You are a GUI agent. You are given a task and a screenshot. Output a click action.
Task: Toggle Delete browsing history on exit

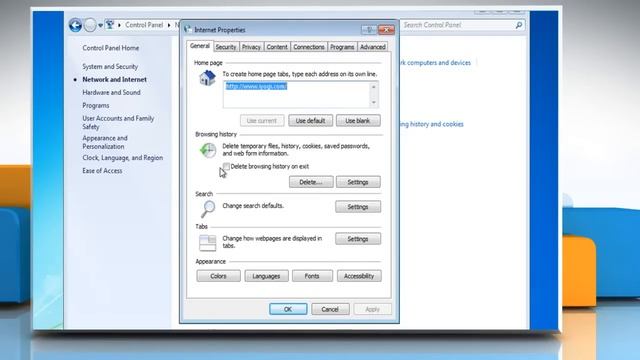[226, 166]
